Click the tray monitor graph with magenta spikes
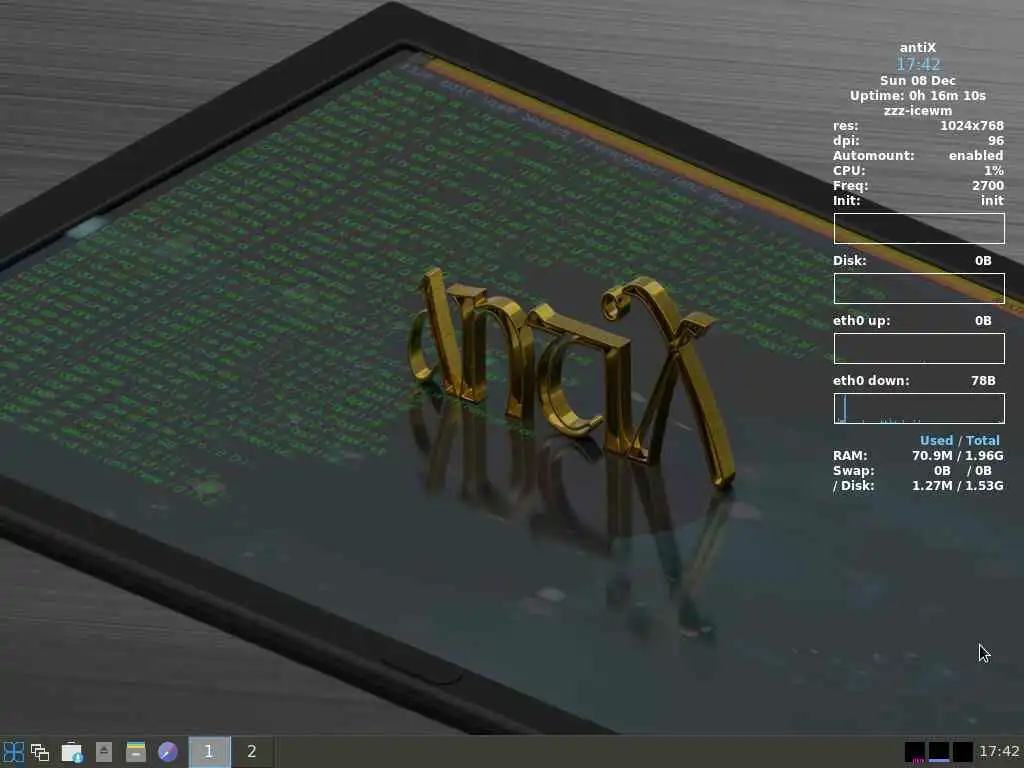The height and width of the screenshot is (768, 1024). [915, 752]
